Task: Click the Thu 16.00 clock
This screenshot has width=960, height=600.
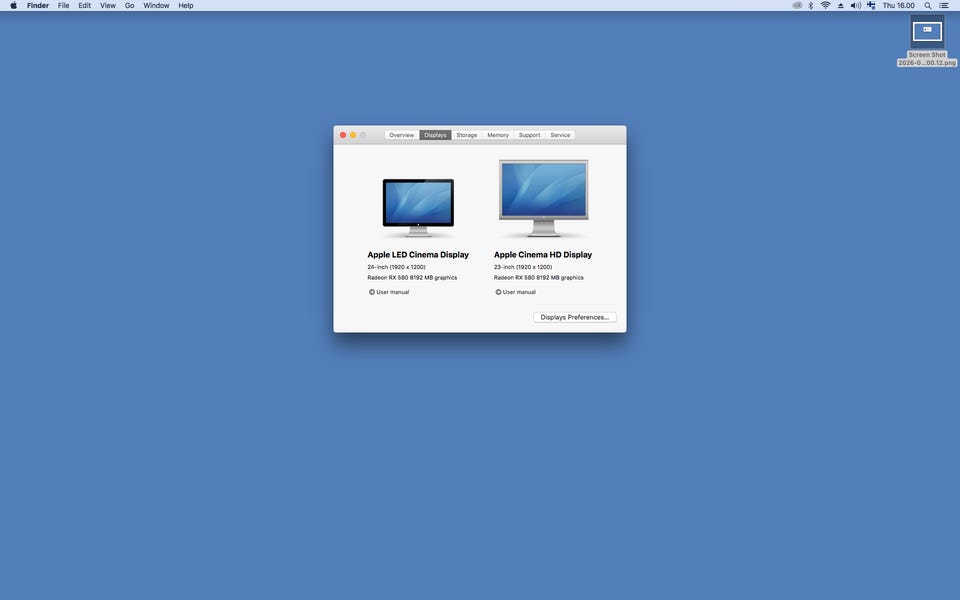Action: [898, 6]
